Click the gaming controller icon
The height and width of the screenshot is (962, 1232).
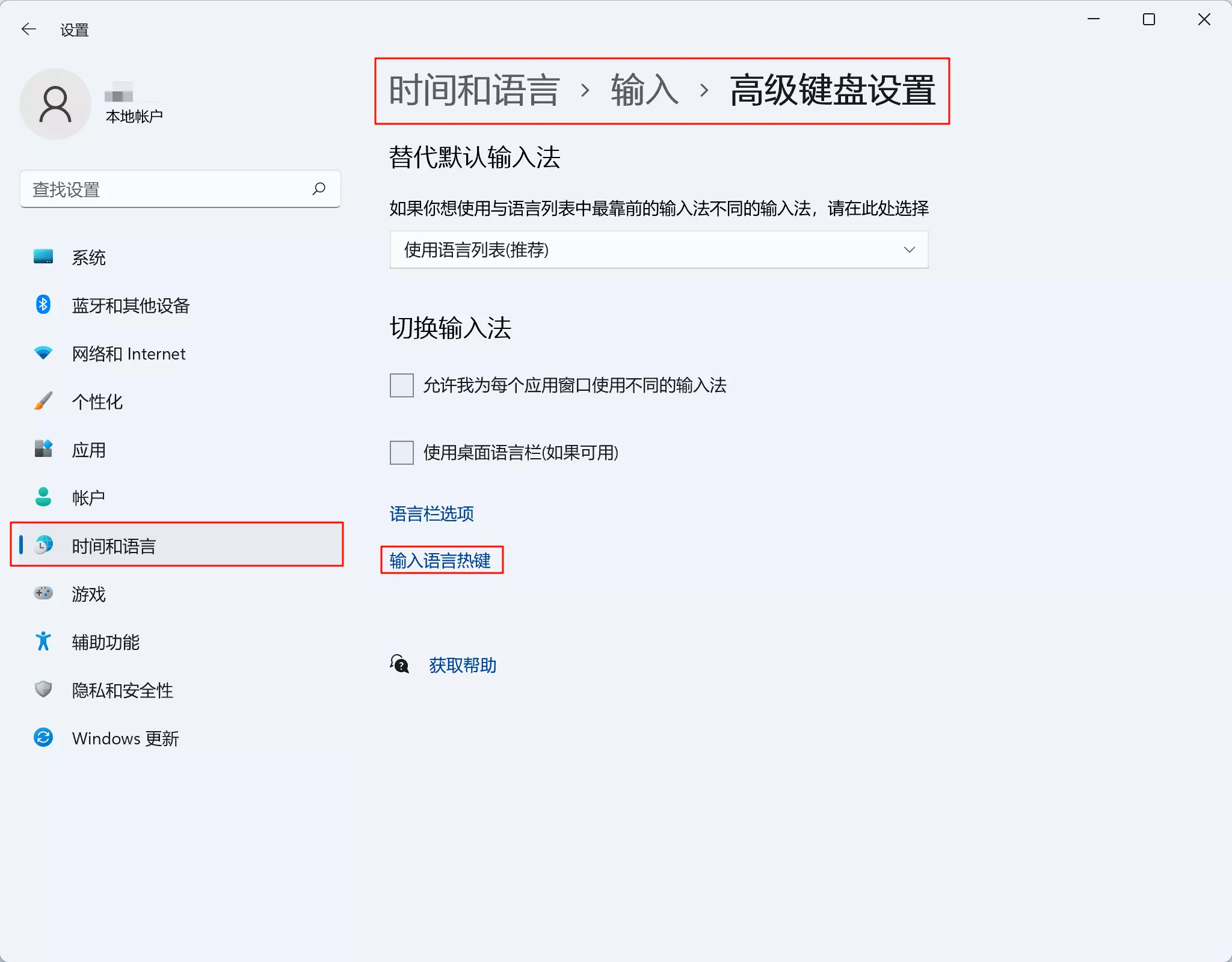tap(43, 593)
